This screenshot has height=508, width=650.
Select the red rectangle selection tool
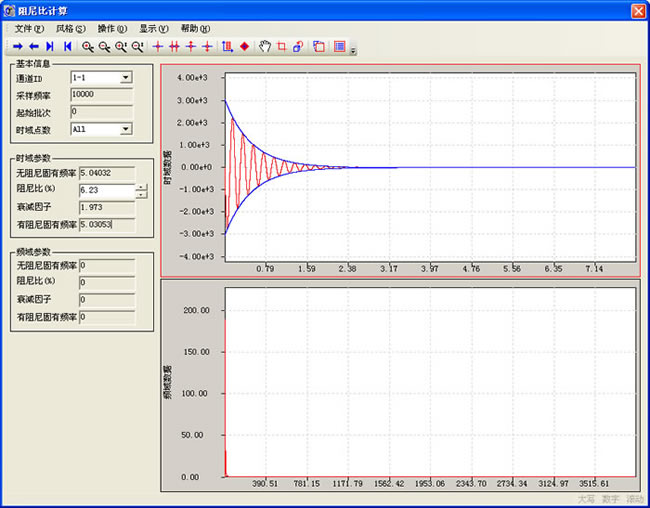281,46
